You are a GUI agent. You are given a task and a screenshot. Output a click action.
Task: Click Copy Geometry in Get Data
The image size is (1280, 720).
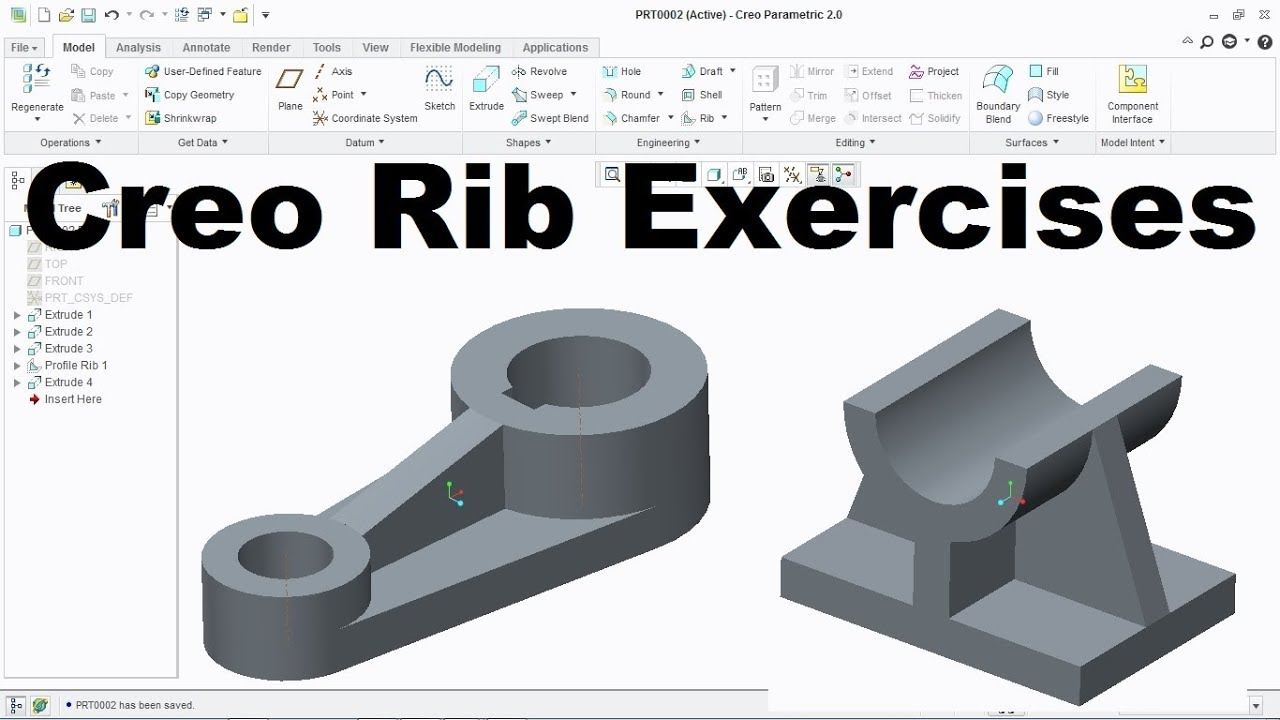click(x=190, y=95)
